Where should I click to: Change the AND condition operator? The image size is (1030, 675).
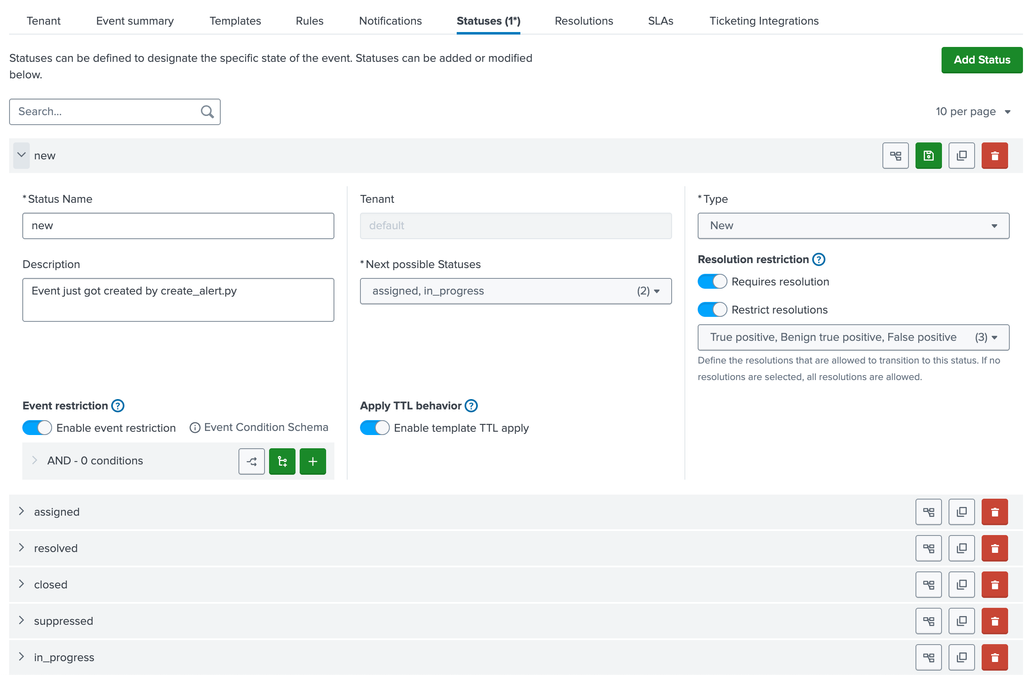point(251,461)
